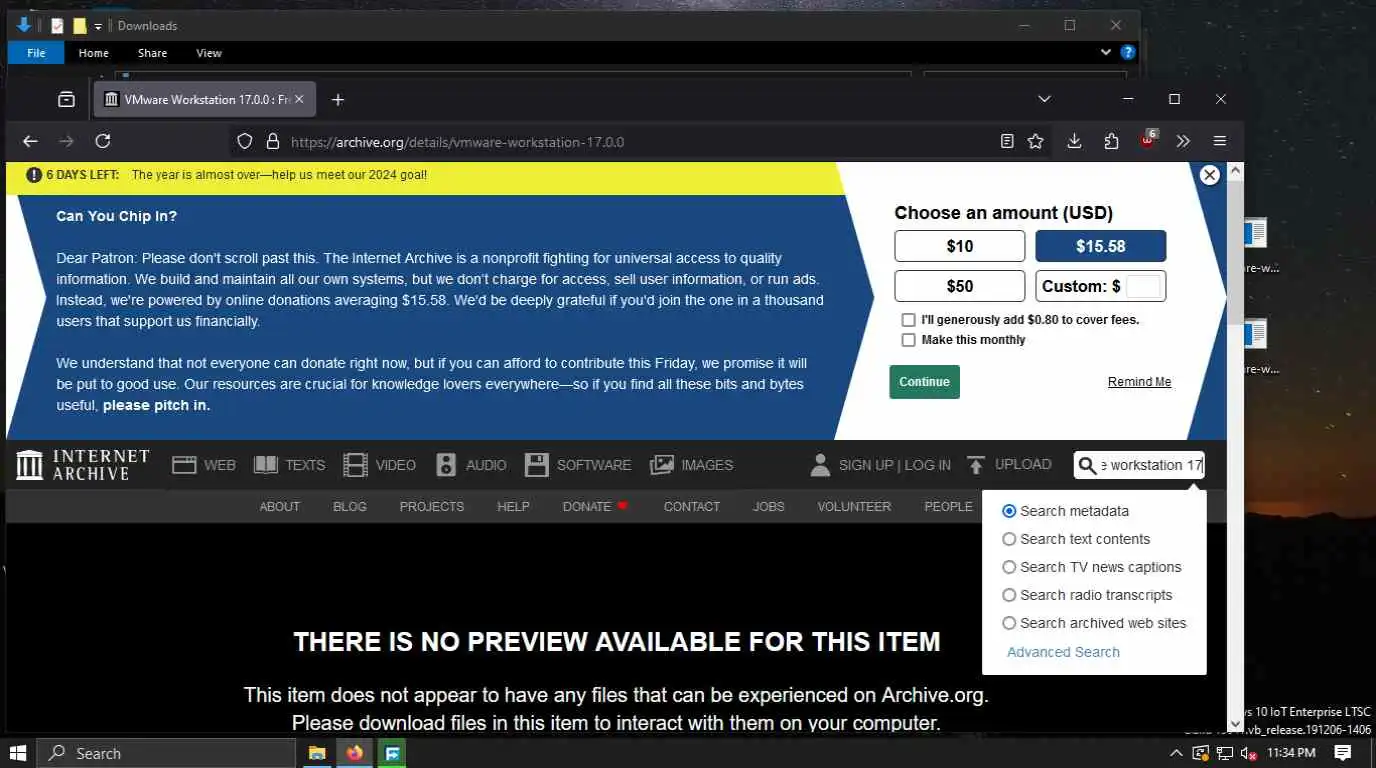This screenshot has width=1376, height=768.
Task: Select the $10 donation amount
Action: (959, 246)
